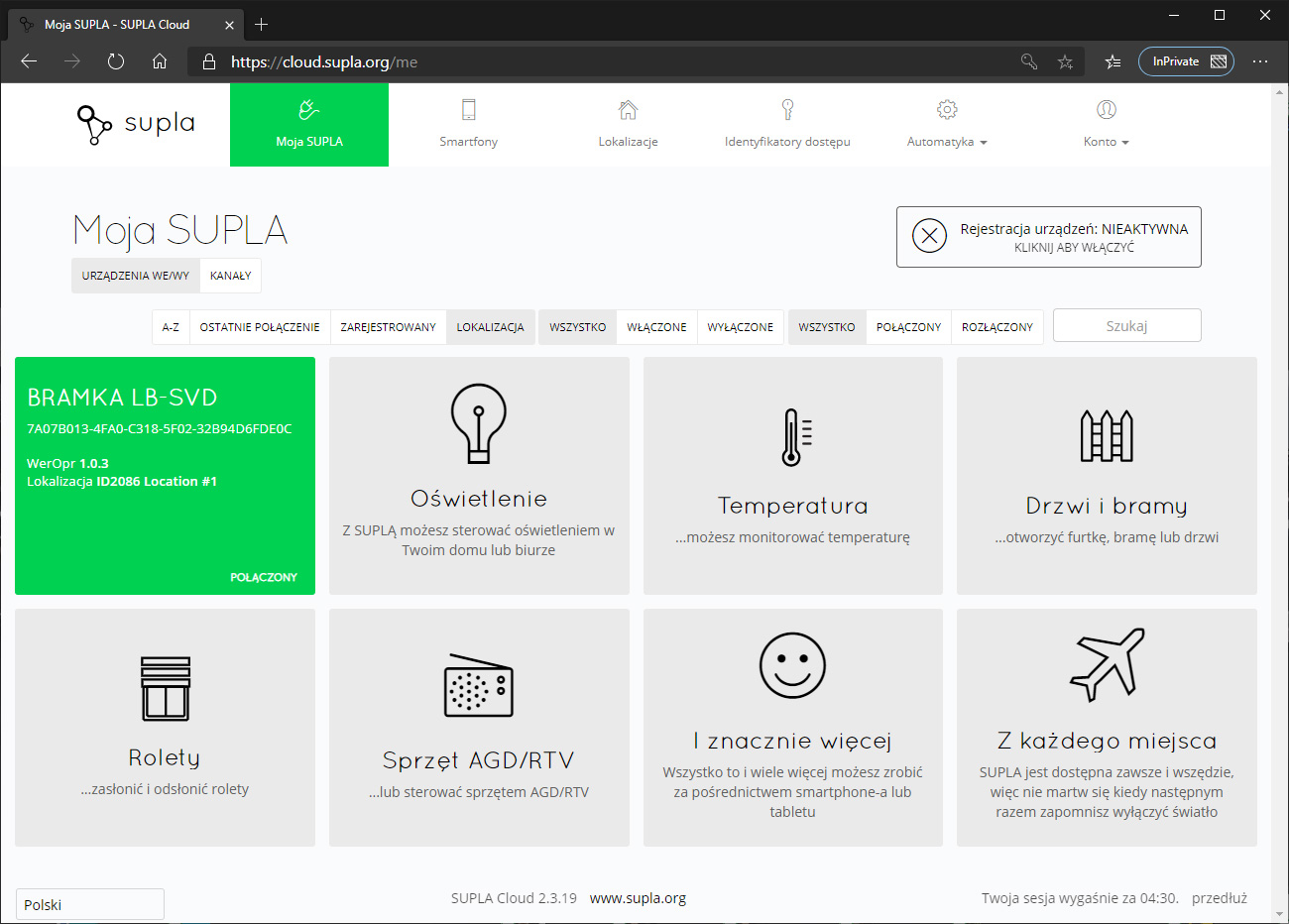The height and width of the screenshot is (924, 1289).
Task: Add this page to favorites star
Action: coord(1065,61)
